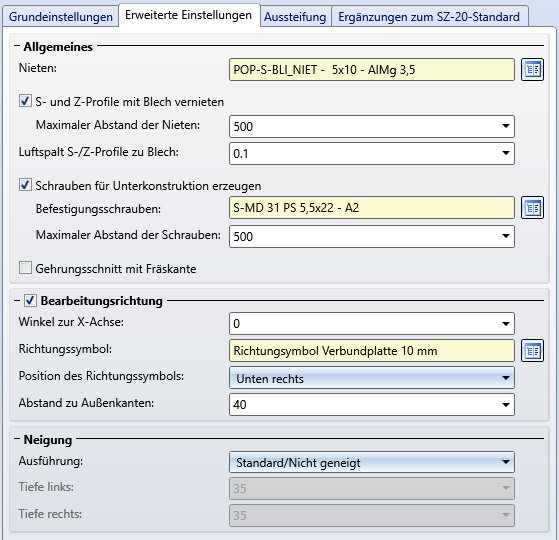The width and height of the screenshot is (559, 540).
Task: Open Luftspalt S-/Z-Profile zu Blech dropdown
Action: point(506,153)
